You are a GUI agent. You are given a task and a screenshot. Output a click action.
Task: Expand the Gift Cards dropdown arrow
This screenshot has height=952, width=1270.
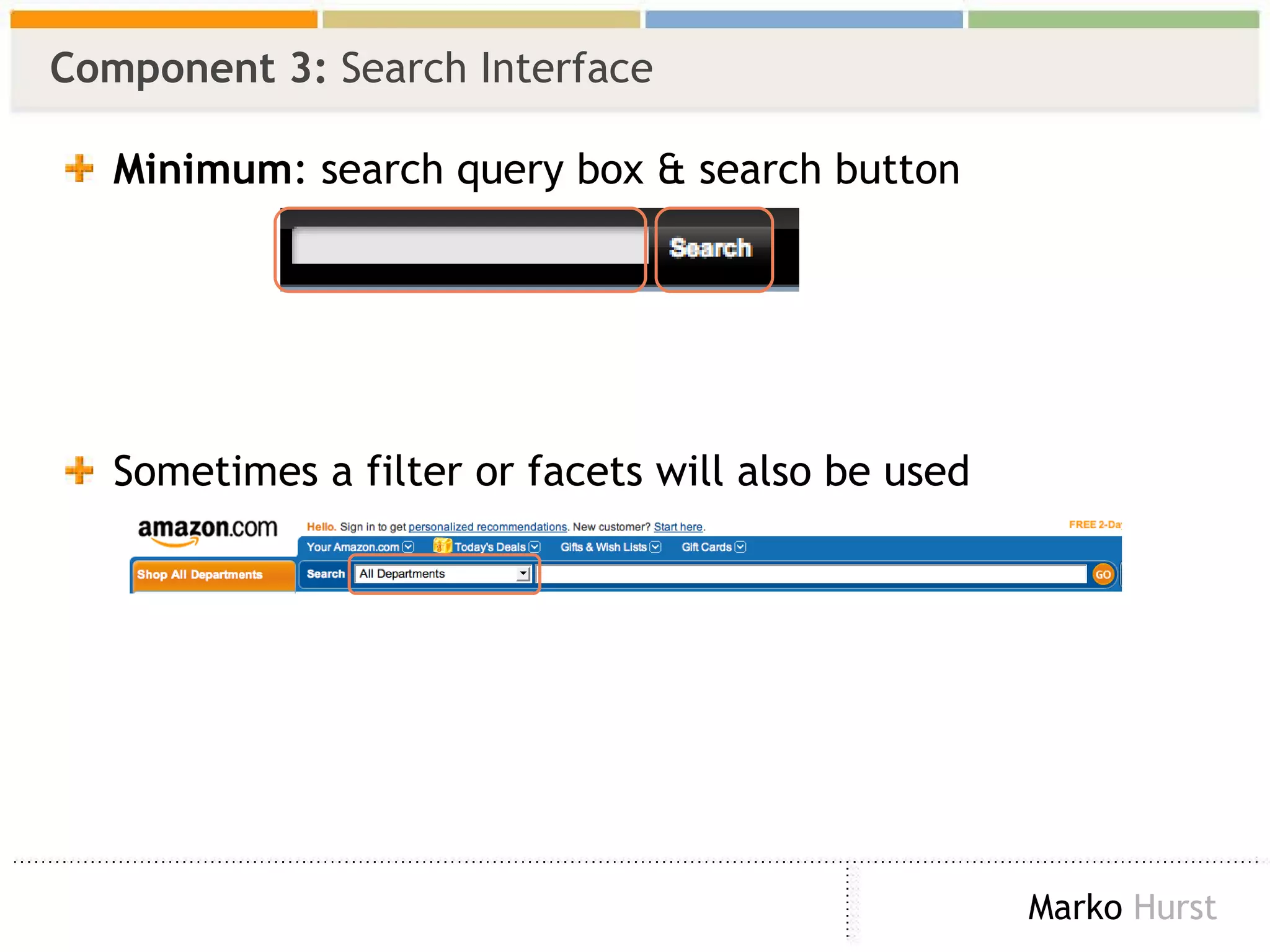click(740, 547)
